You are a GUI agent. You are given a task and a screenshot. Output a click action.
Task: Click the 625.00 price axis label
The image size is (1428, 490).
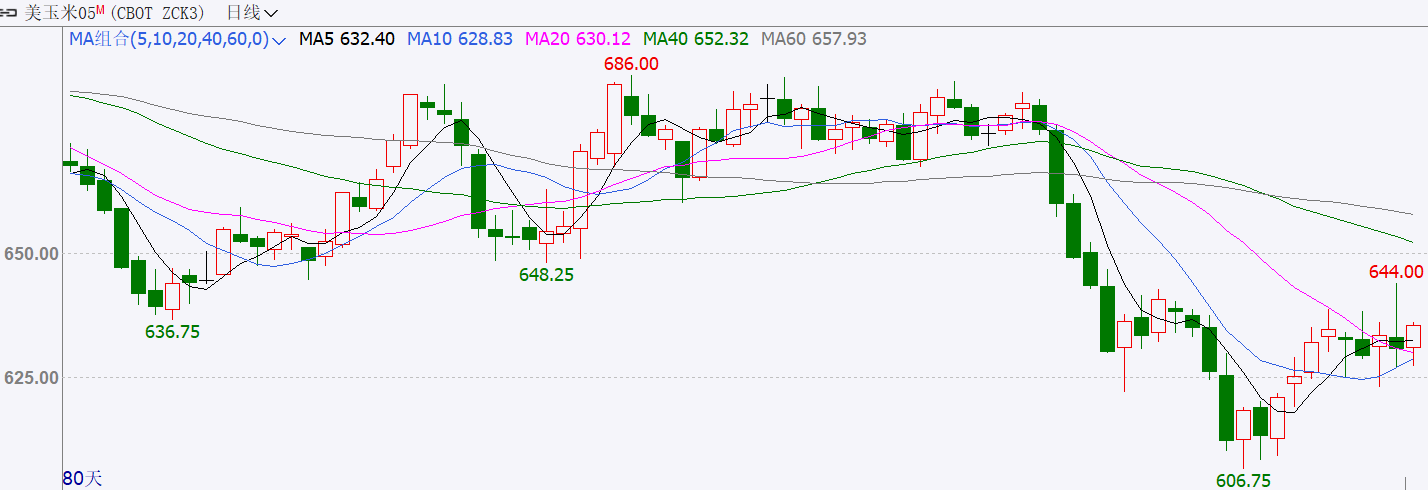(30, 378)
